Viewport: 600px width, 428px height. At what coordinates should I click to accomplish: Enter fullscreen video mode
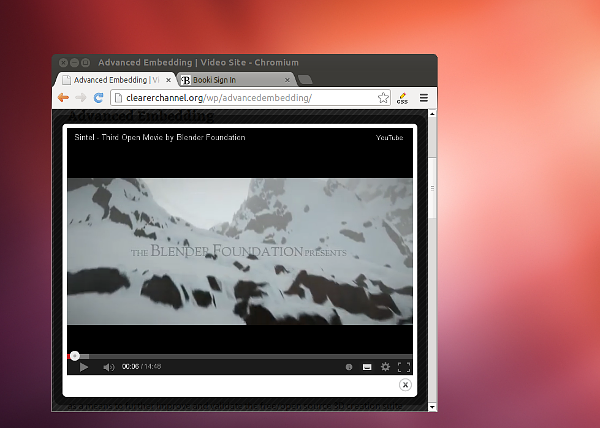point(404,367)
